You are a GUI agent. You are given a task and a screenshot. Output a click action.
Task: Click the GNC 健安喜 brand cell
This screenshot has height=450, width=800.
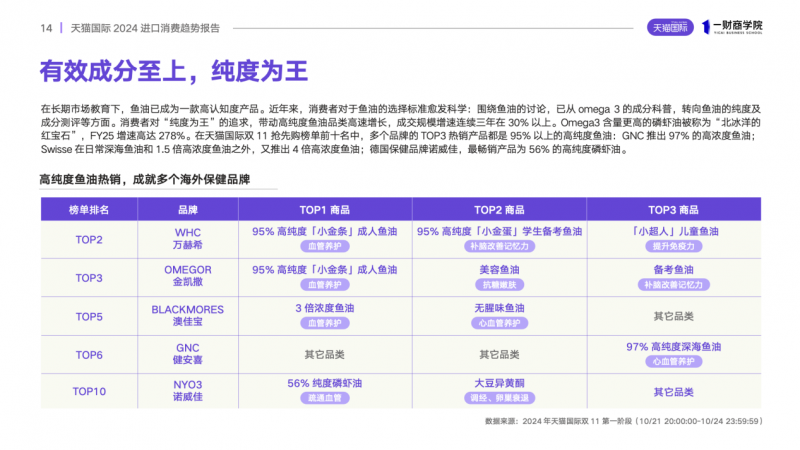[188, 354]
